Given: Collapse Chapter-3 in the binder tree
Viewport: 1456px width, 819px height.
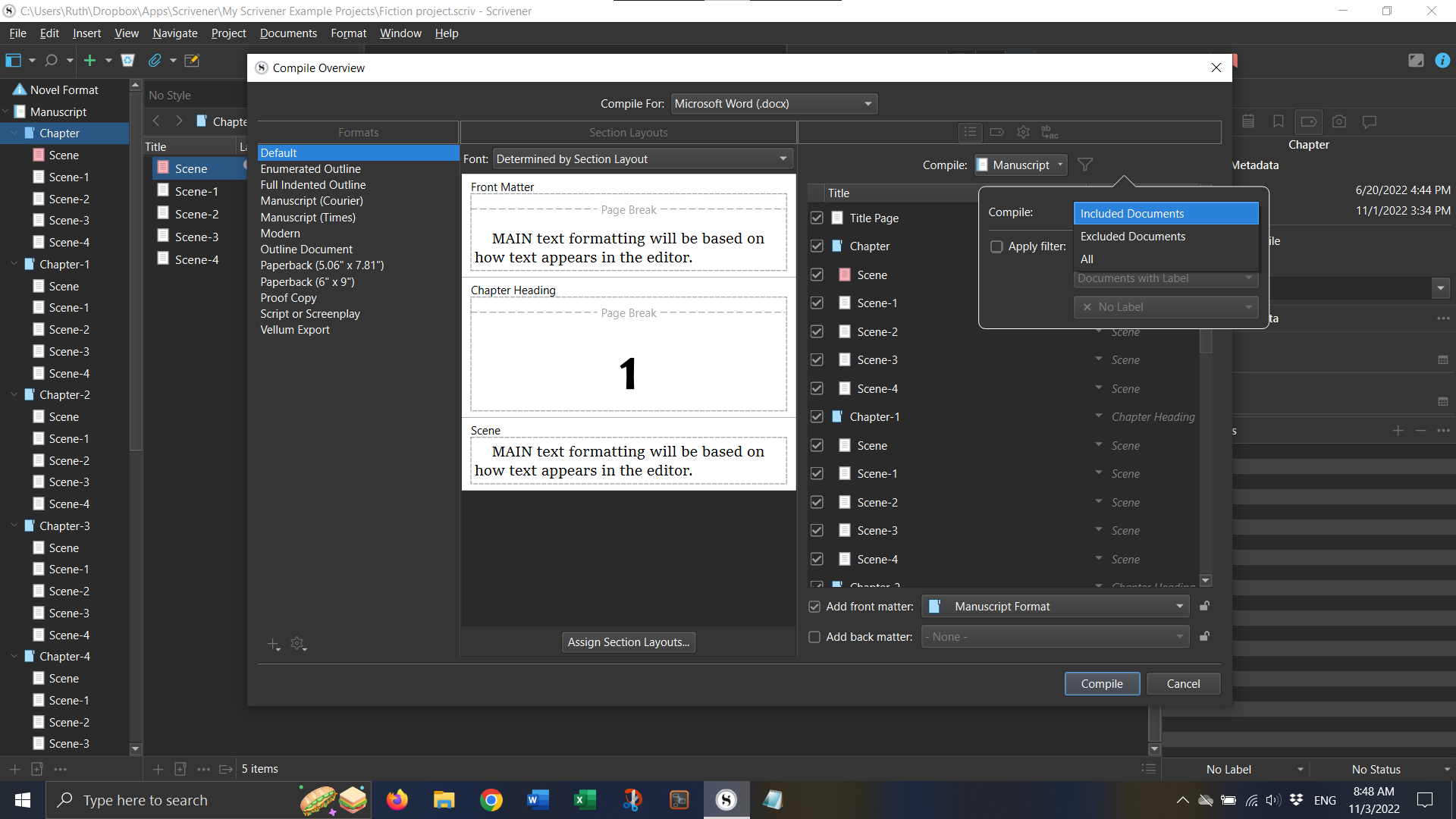Looking at the screenshot, I should [x=14, y=526].
